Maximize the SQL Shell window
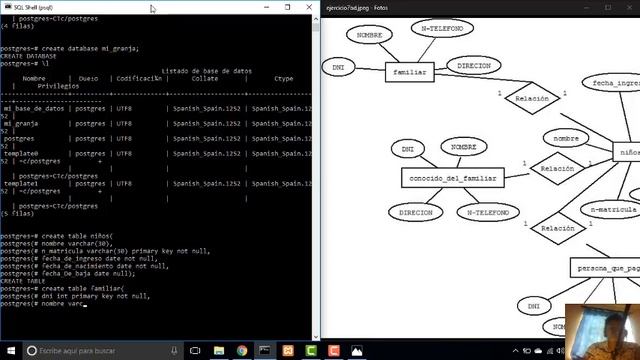 coord(288,7)
